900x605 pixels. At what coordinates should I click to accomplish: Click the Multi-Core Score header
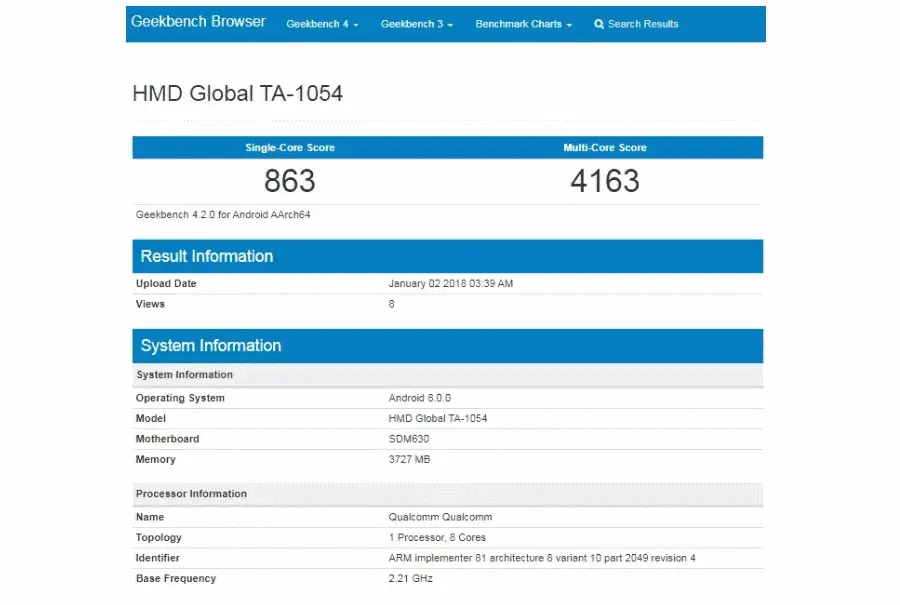[x=605, y=148]
